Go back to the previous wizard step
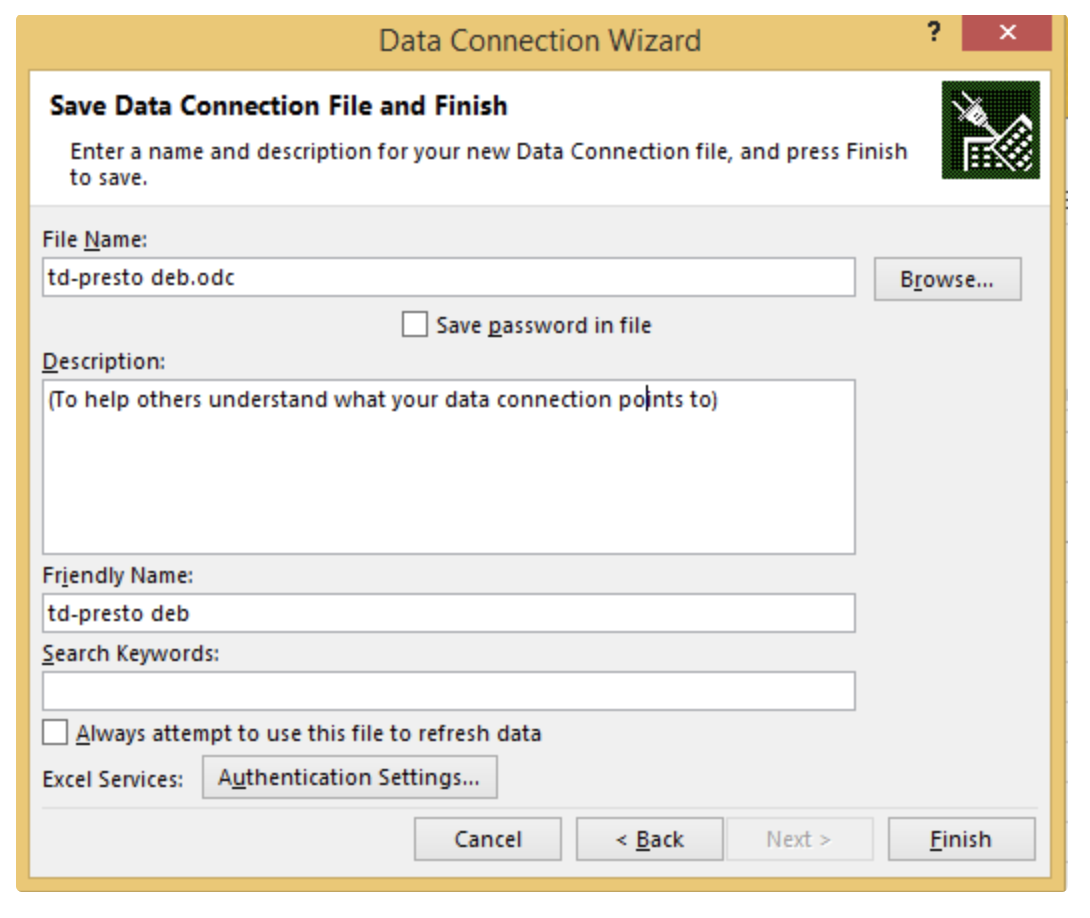This screenshot has width=1090, height=918. click(x=649, y=840)
